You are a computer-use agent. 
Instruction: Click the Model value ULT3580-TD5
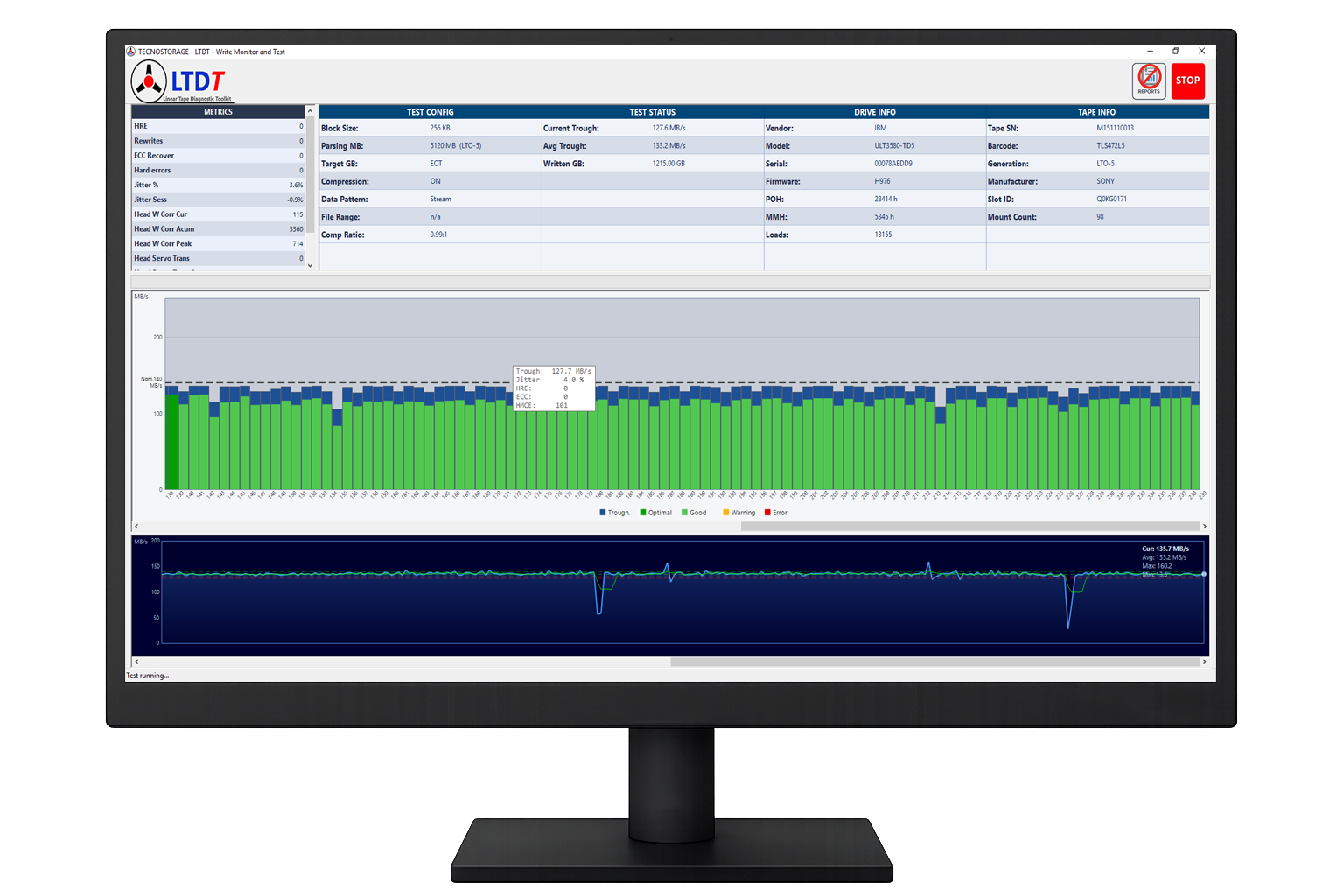click(x=894, y=146)
